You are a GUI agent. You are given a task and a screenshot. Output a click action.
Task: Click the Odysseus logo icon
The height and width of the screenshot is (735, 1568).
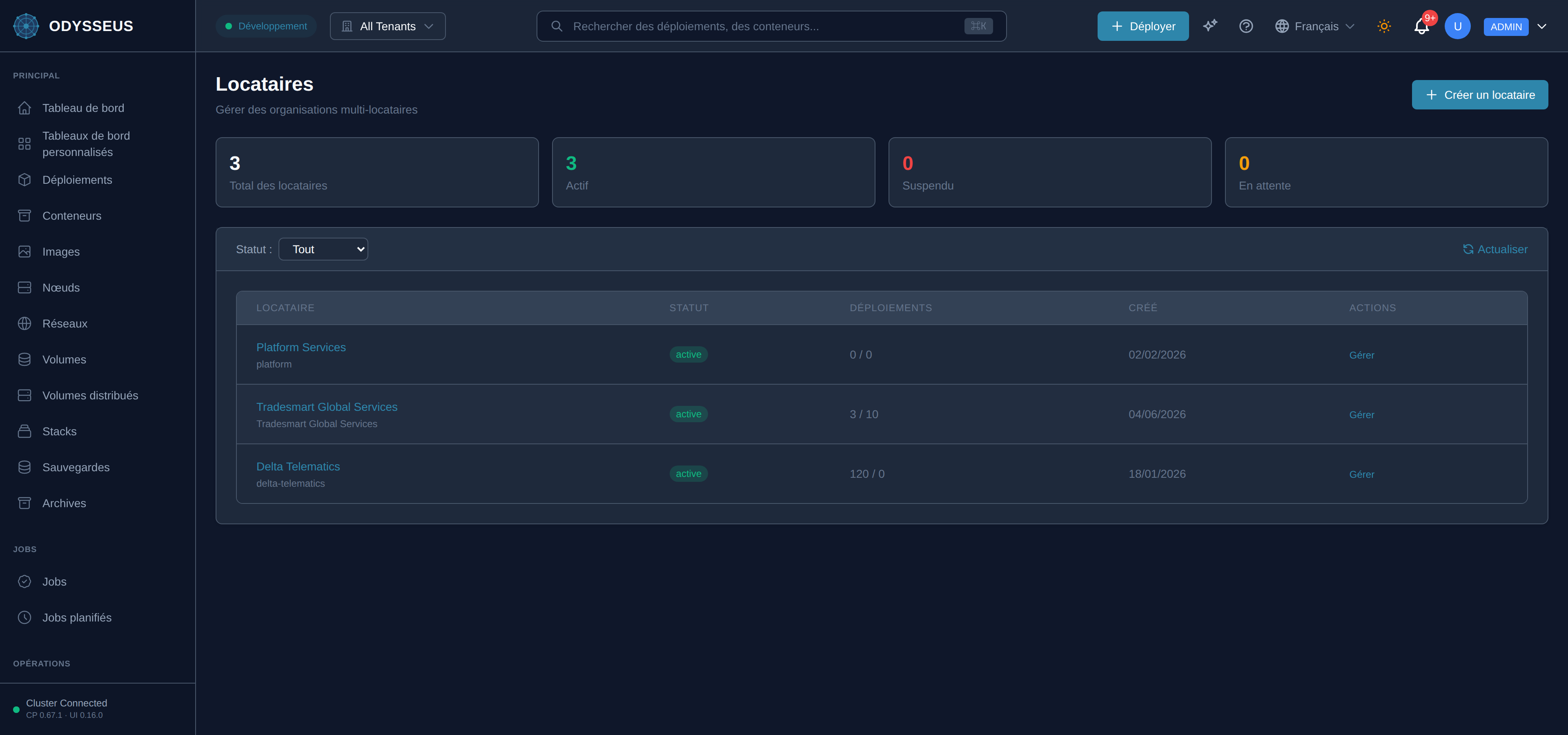point(26,26)
